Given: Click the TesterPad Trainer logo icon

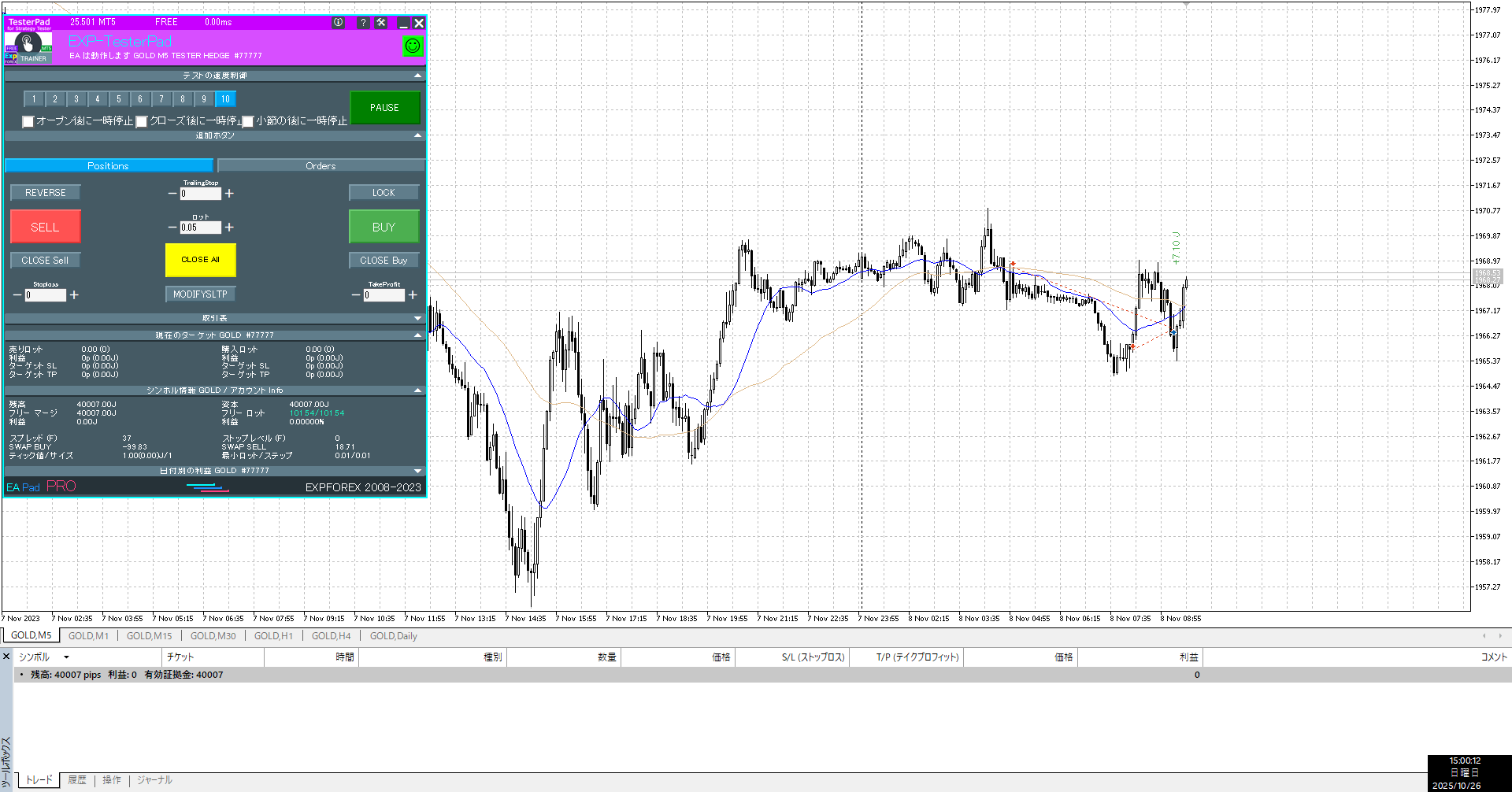Looking at the screenshot, I should tap(28, 46).
